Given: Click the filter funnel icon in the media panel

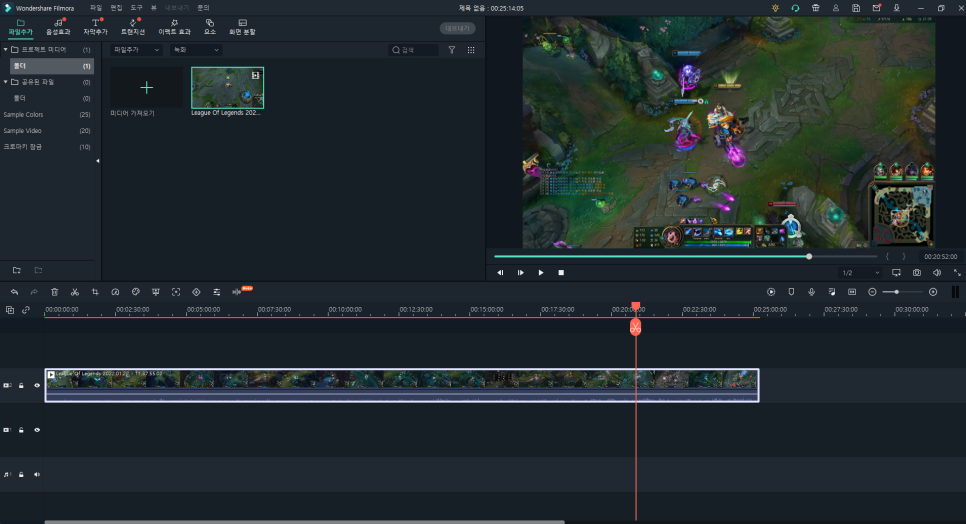Looking at the screenshot, I should click(x=452, y=50).
